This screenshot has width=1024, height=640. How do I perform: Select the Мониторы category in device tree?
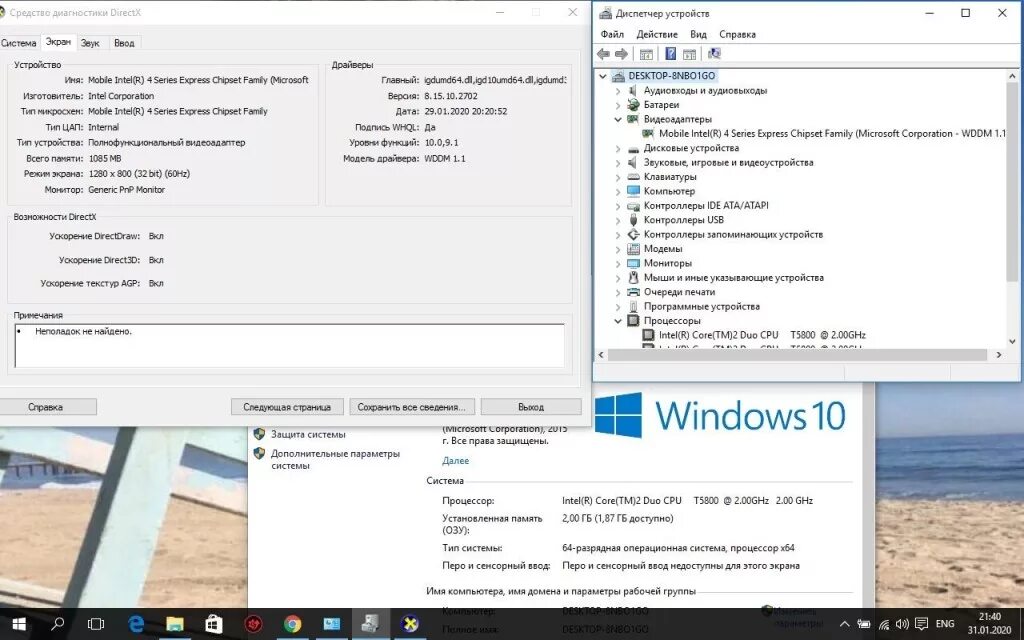pyautogui.click(x=667, y=263)
